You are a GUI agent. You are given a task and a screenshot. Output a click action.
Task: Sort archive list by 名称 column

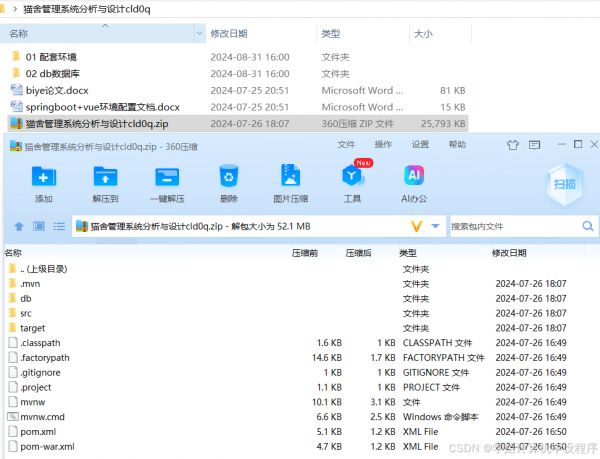13,253
